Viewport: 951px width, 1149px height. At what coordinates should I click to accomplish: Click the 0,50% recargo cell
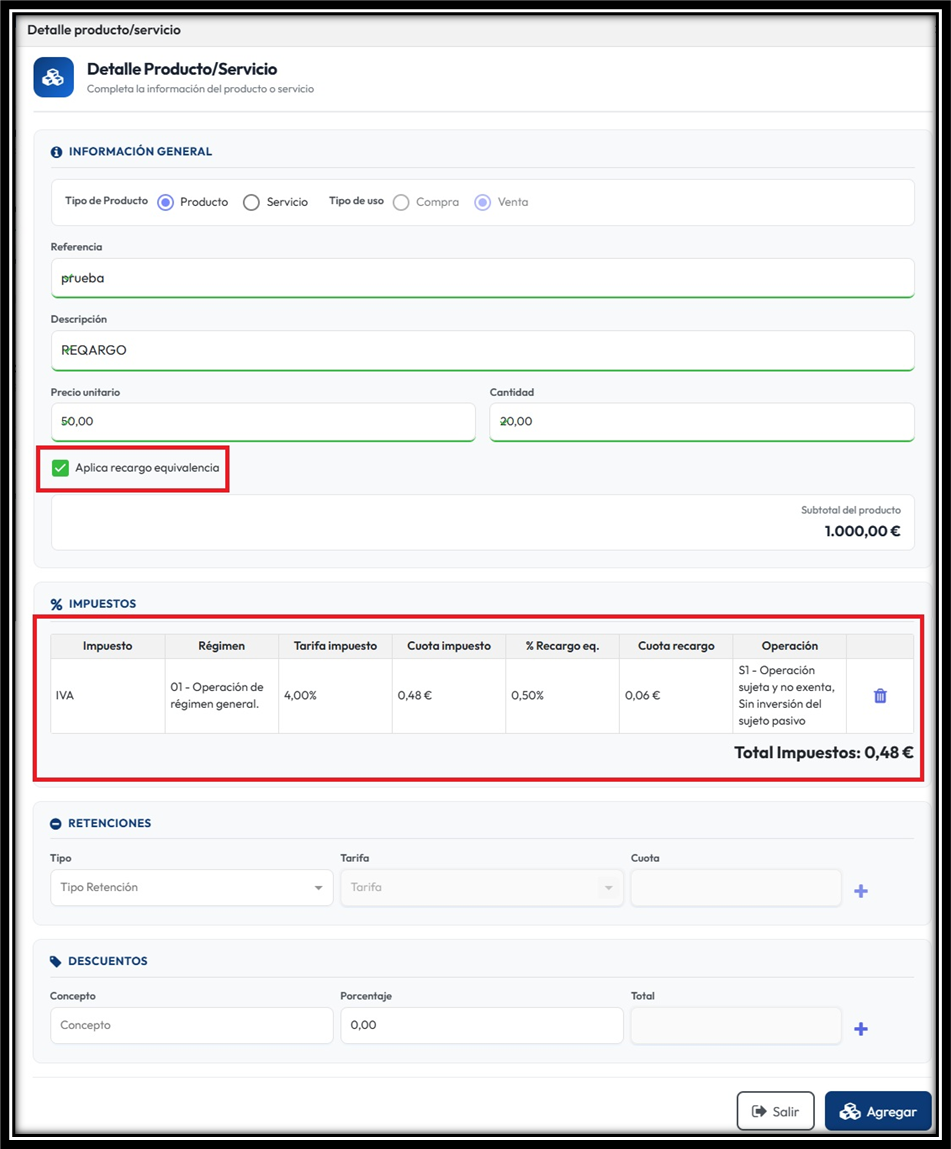click(562, 695)
